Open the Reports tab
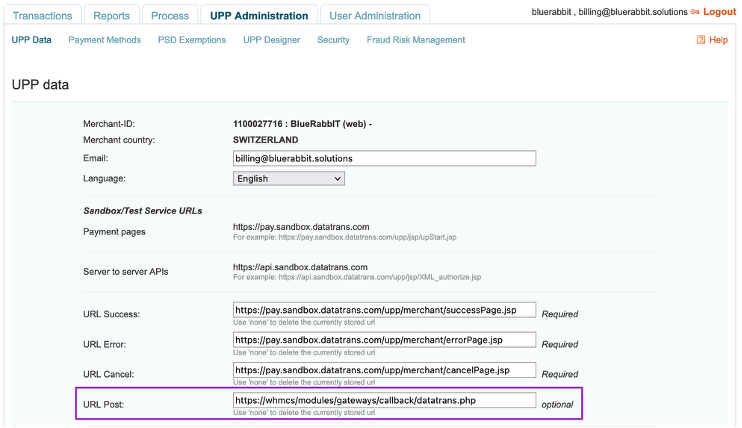This screenshot has height=428, width=742. (x=111, y=16)
